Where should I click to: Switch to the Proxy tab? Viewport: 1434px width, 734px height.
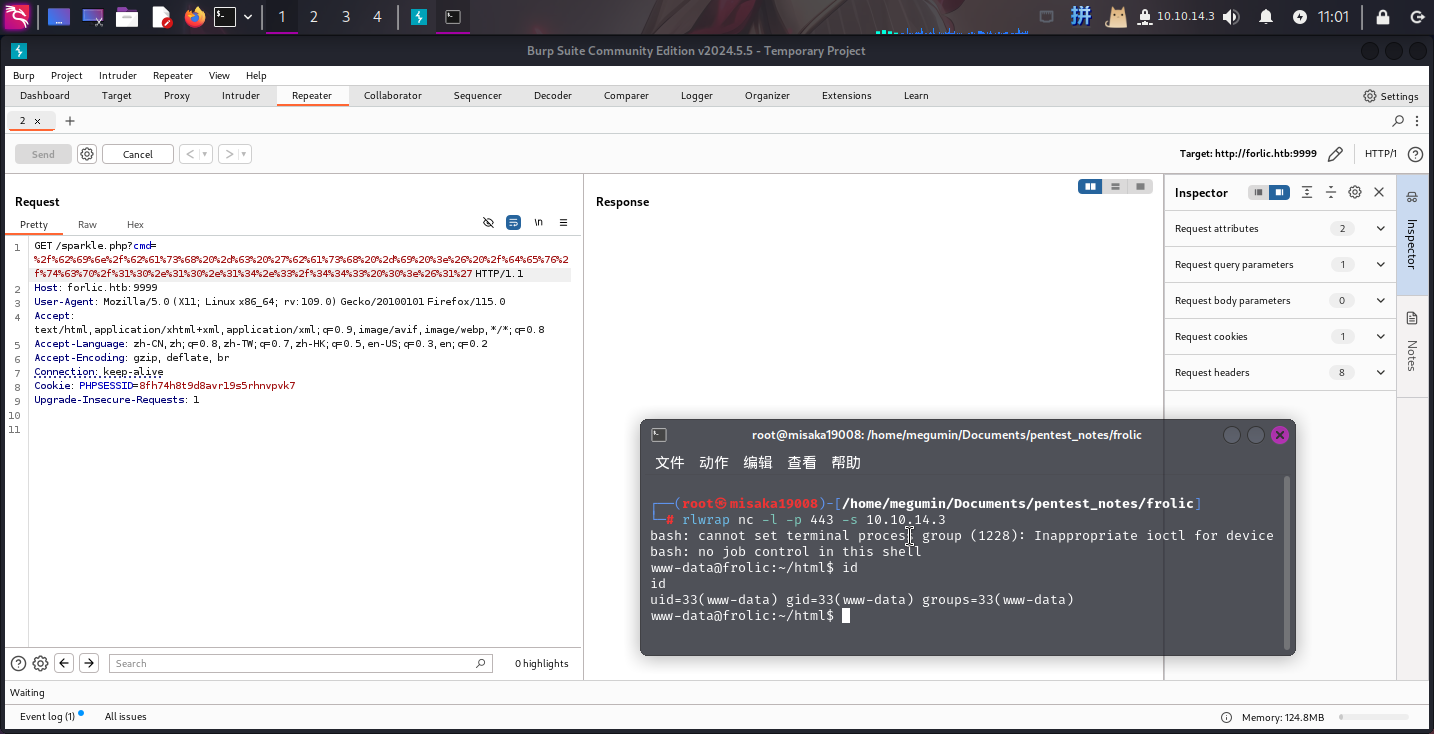tap(177, 96)
